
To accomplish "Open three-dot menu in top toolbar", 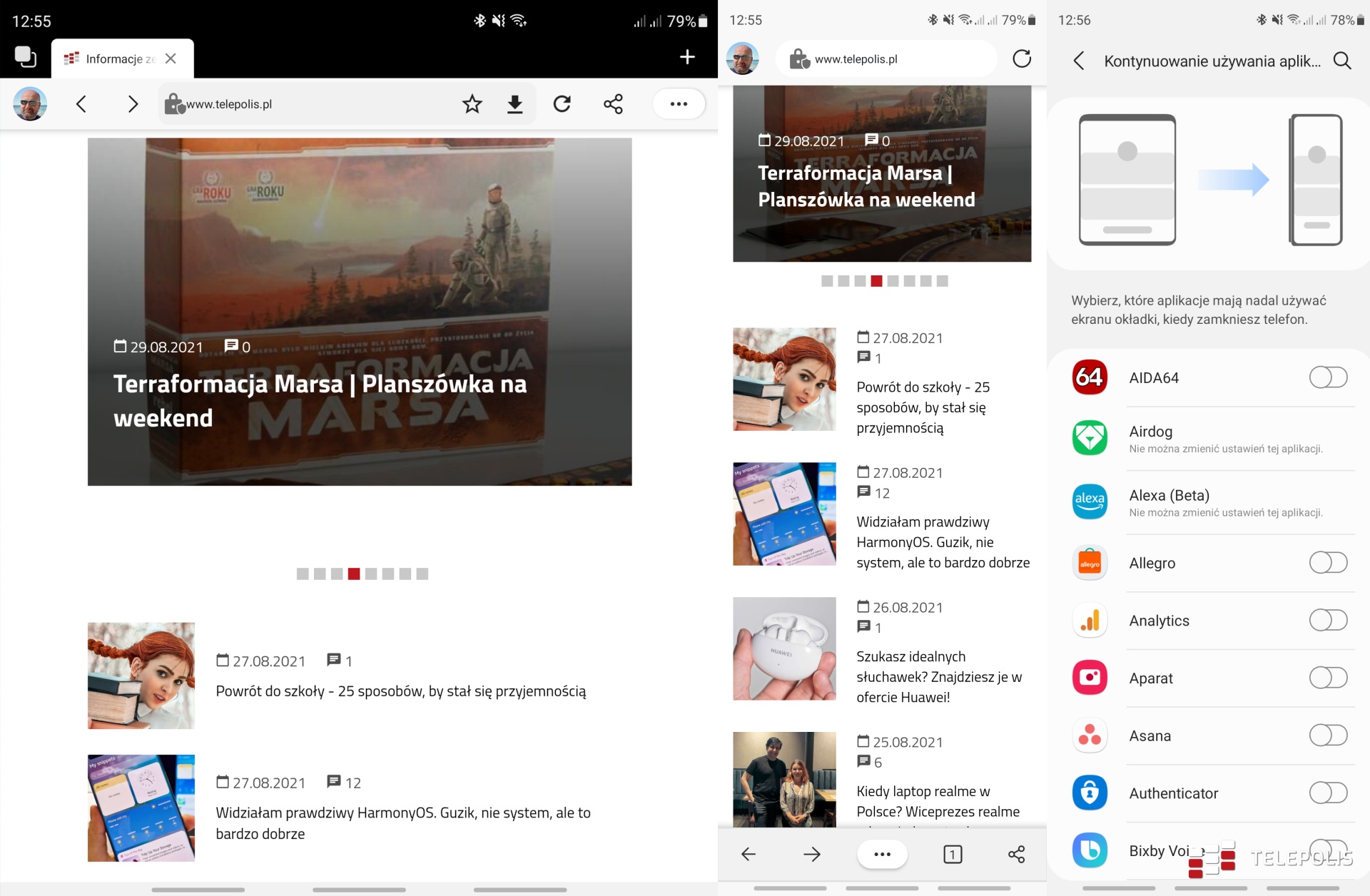I will (x=679, y=104).
